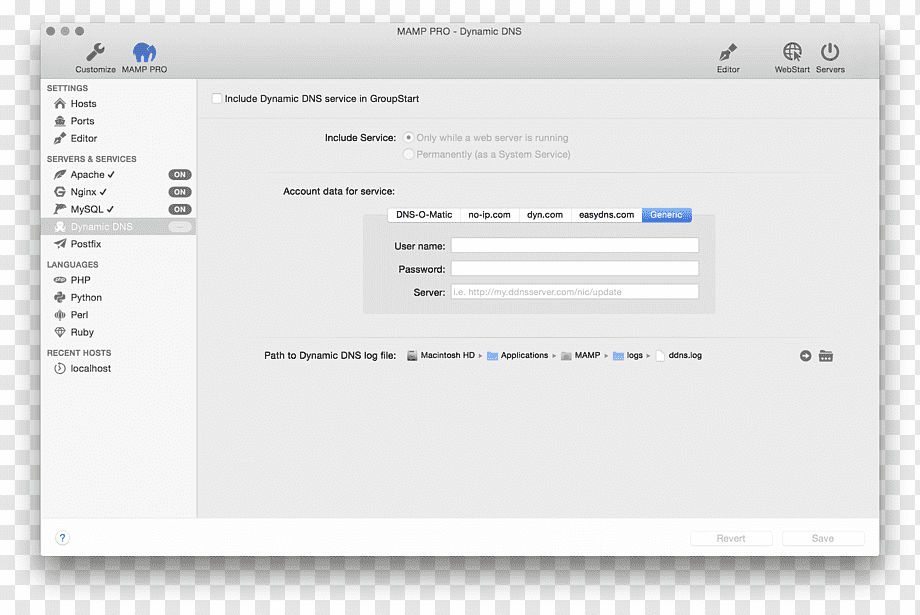Screen dimensions: 920x615
Task: Open the Customize toolbar wrench icon
Action: pyautogui.click(x=95, y=52)
